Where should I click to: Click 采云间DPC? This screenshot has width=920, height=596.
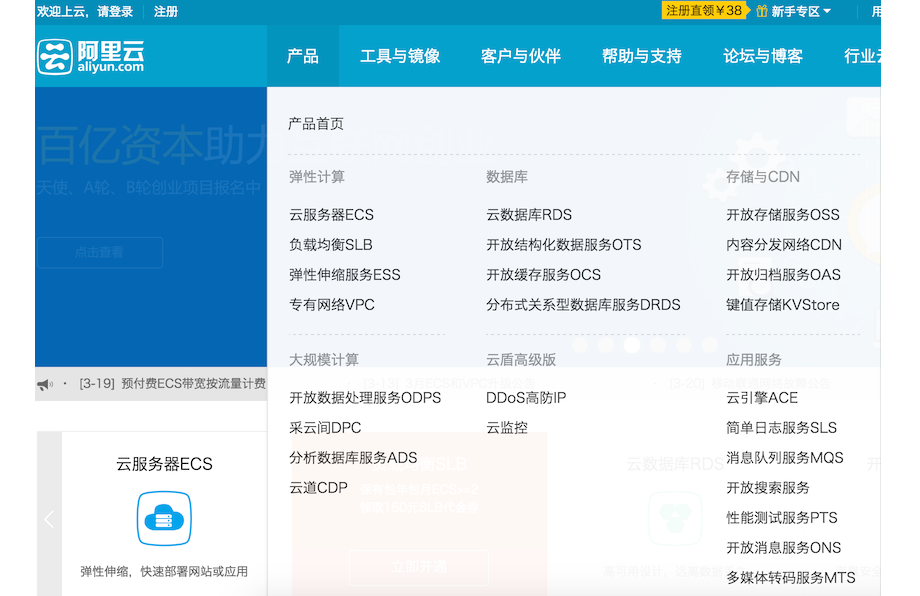pos(325,428)
